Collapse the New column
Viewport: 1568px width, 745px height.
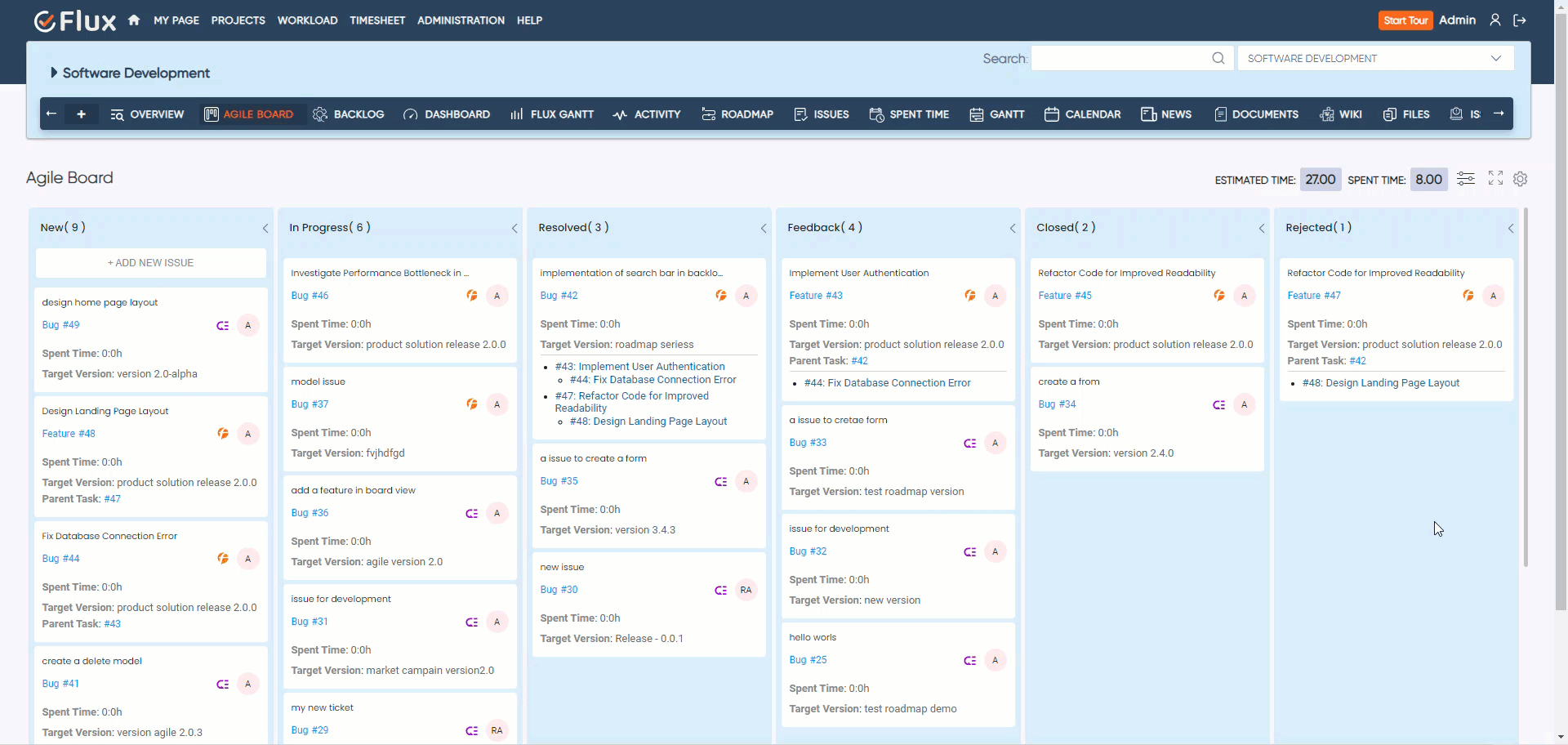click(x=265, y=229)
